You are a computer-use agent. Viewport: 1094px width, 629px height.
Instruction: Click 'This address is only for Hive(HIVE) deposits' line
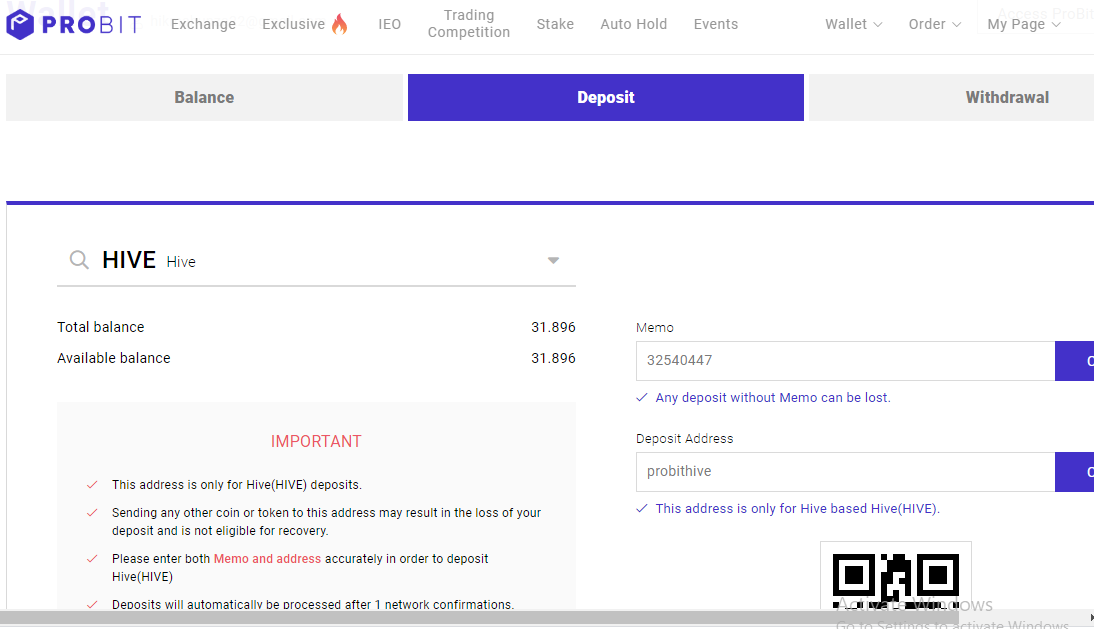click(237, 485)
